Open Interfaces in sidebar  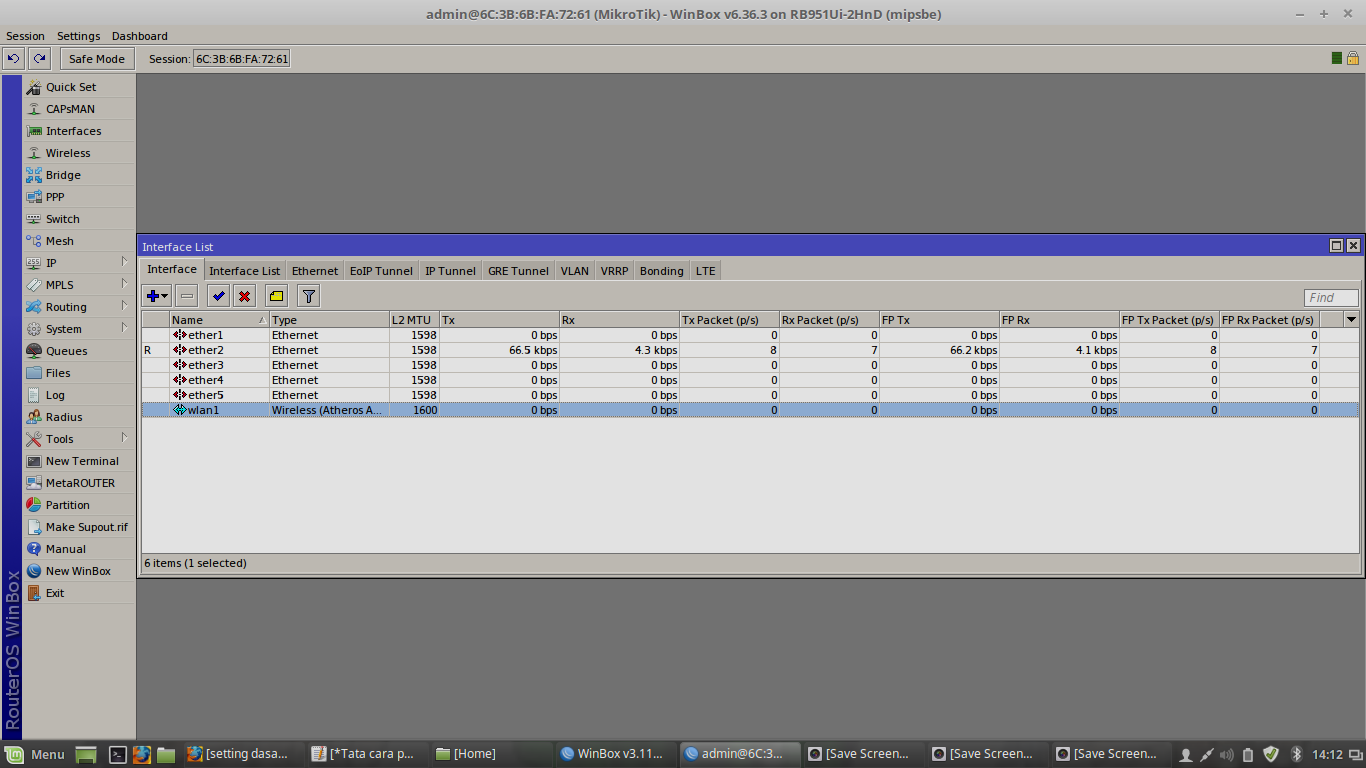pos(79,131)
